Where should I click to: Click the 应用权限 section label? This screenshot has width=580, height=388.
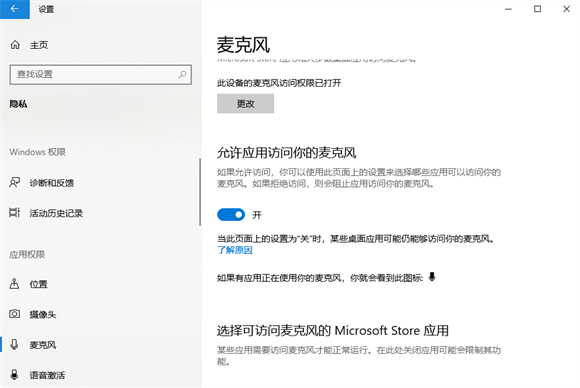point(27,254)
